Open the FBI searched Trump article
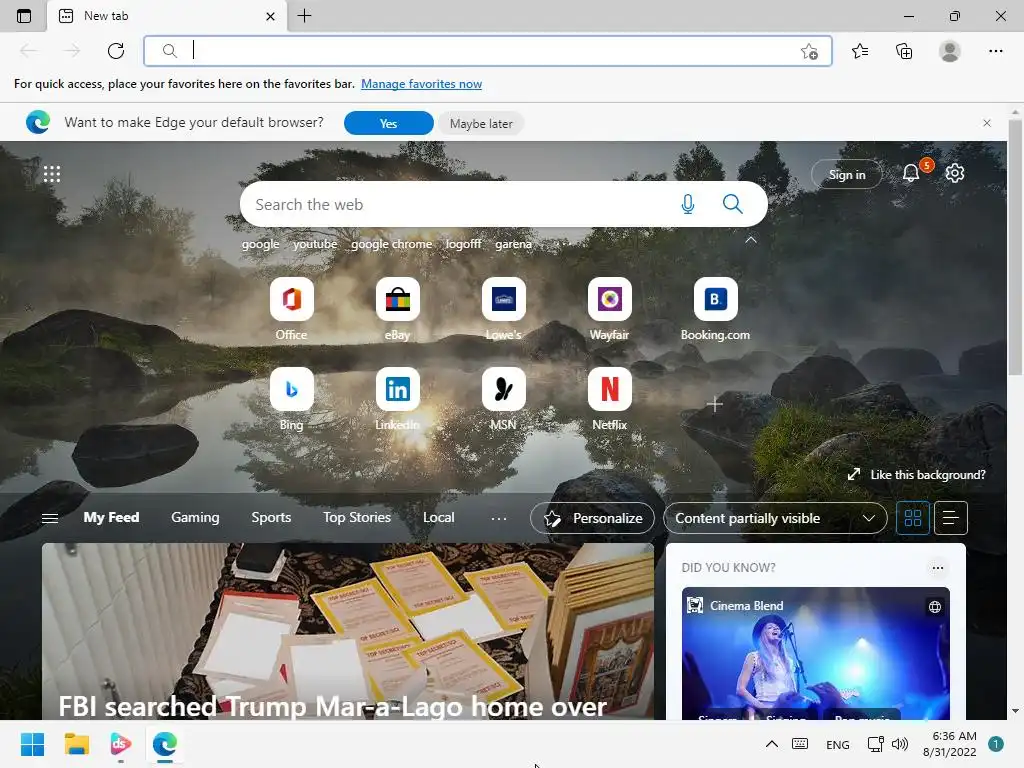This screenshot has height=768, width=1024. click(347, 632)
